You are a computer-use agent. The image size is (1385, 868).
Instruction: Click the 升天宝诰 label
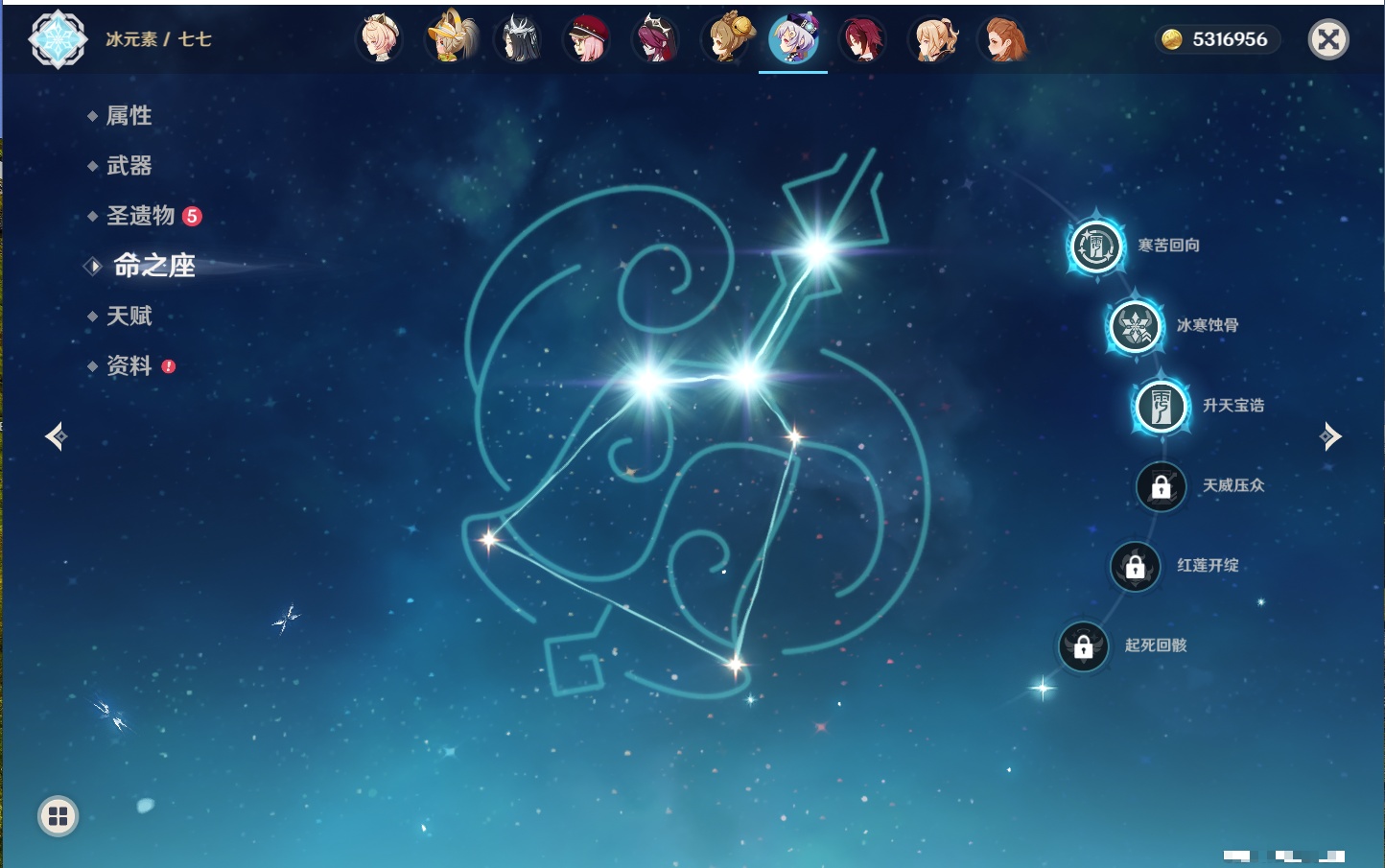(x=1233, y=406)
